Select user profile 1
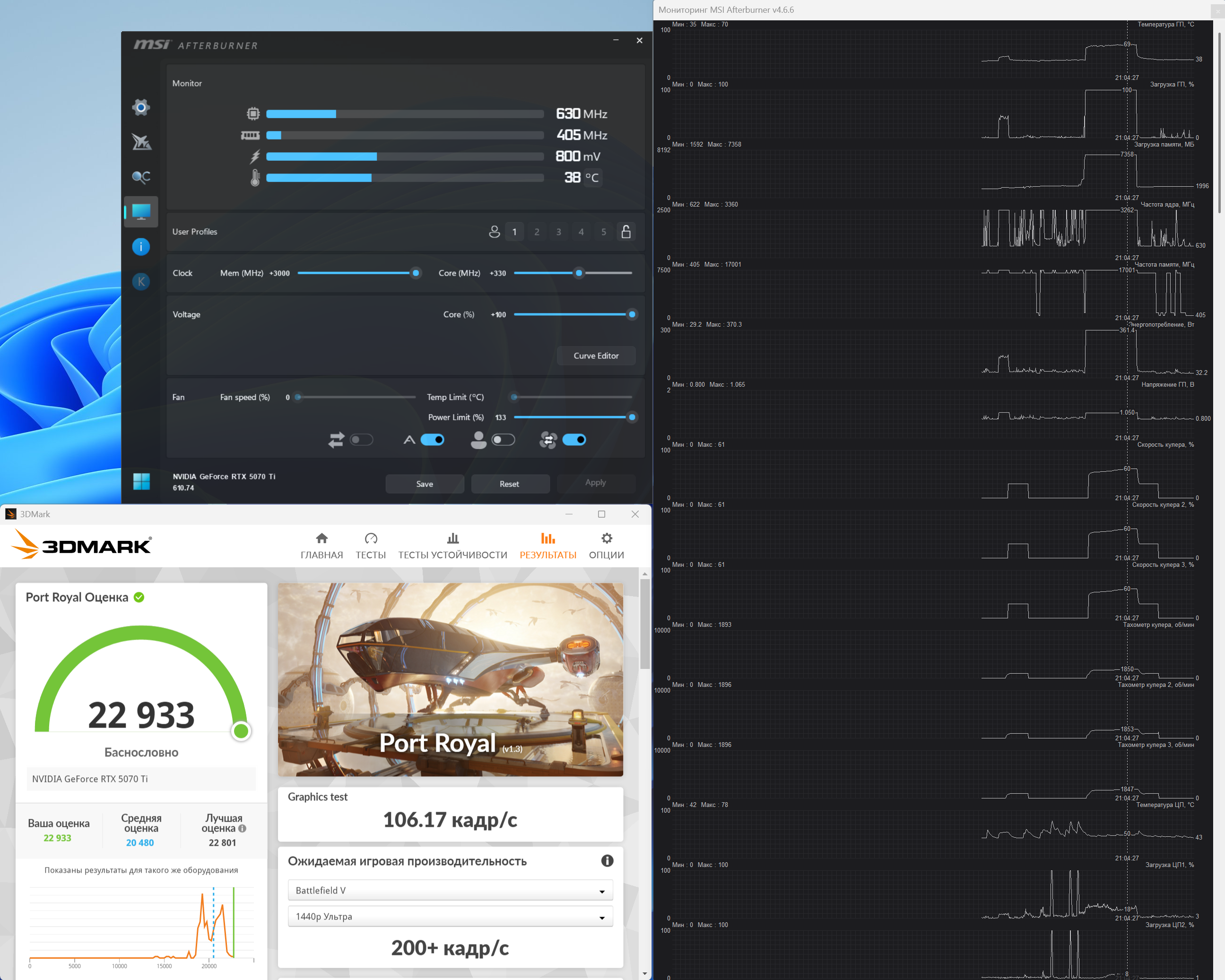The height and width of the screenshot is (980, 1225). 514,232
